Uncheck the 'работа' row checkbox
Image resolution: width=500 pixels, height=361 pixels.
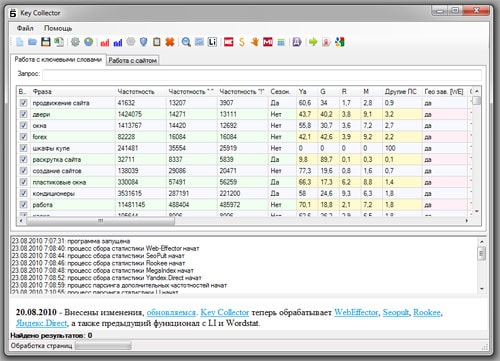(x=23, y=205)
